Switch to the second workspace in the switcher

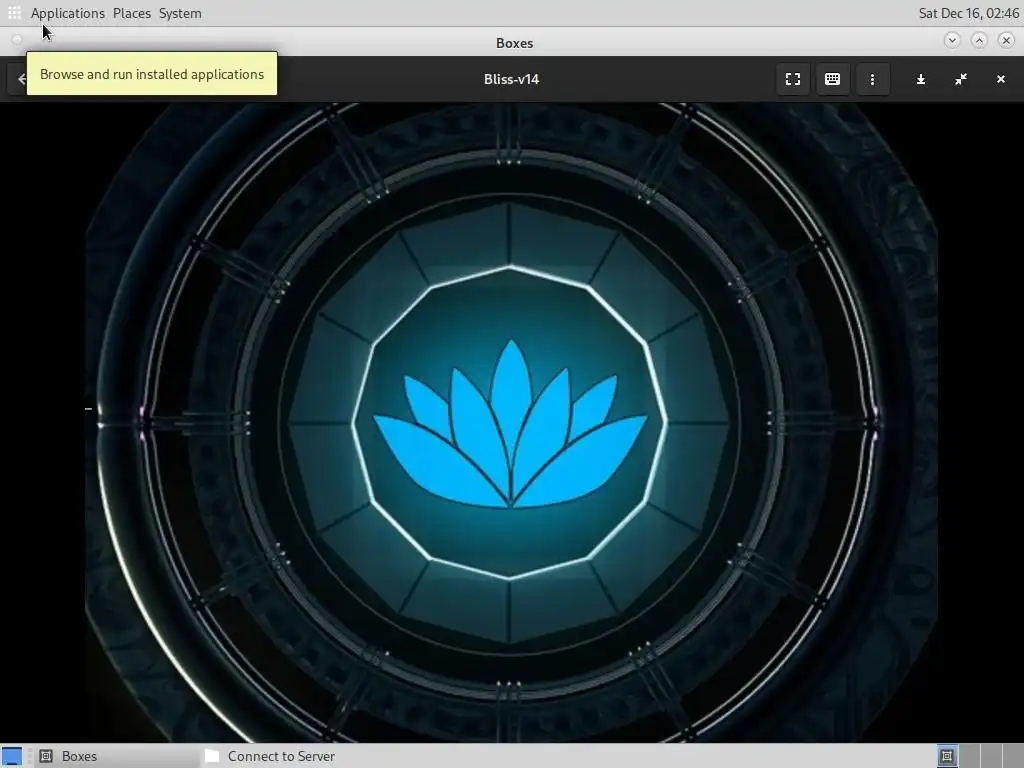(x=968, y=756)
